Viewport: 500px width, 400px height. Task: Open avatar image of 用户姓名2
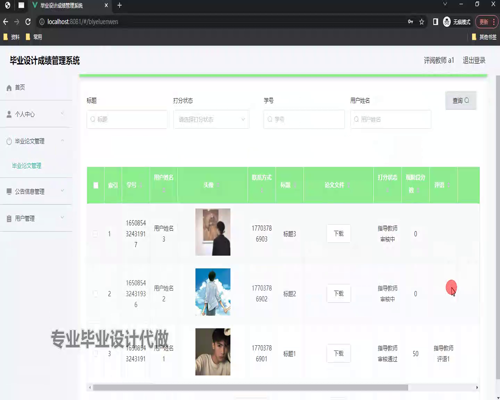coord(213,292)
